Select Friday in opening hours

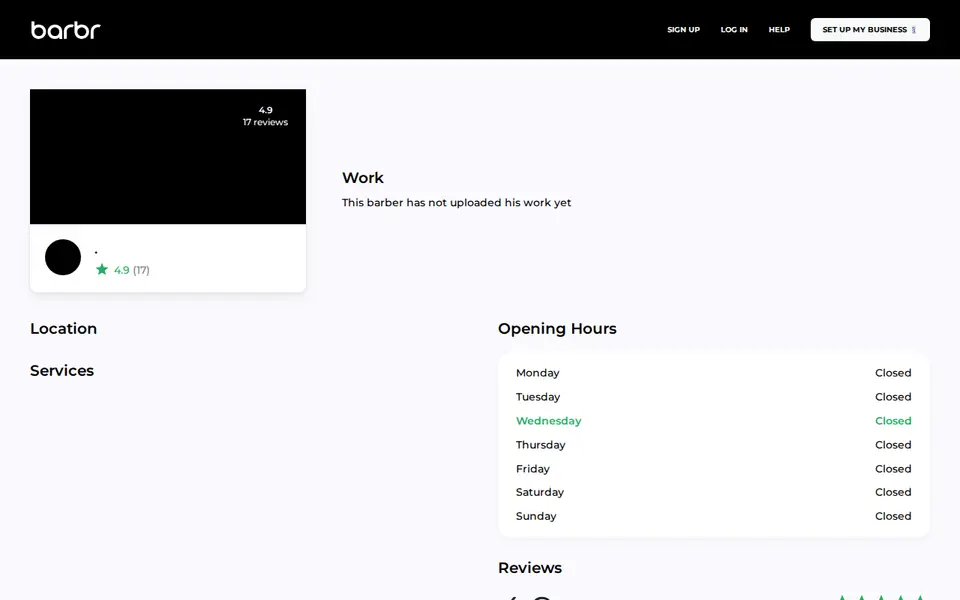[x=533, y=469]
